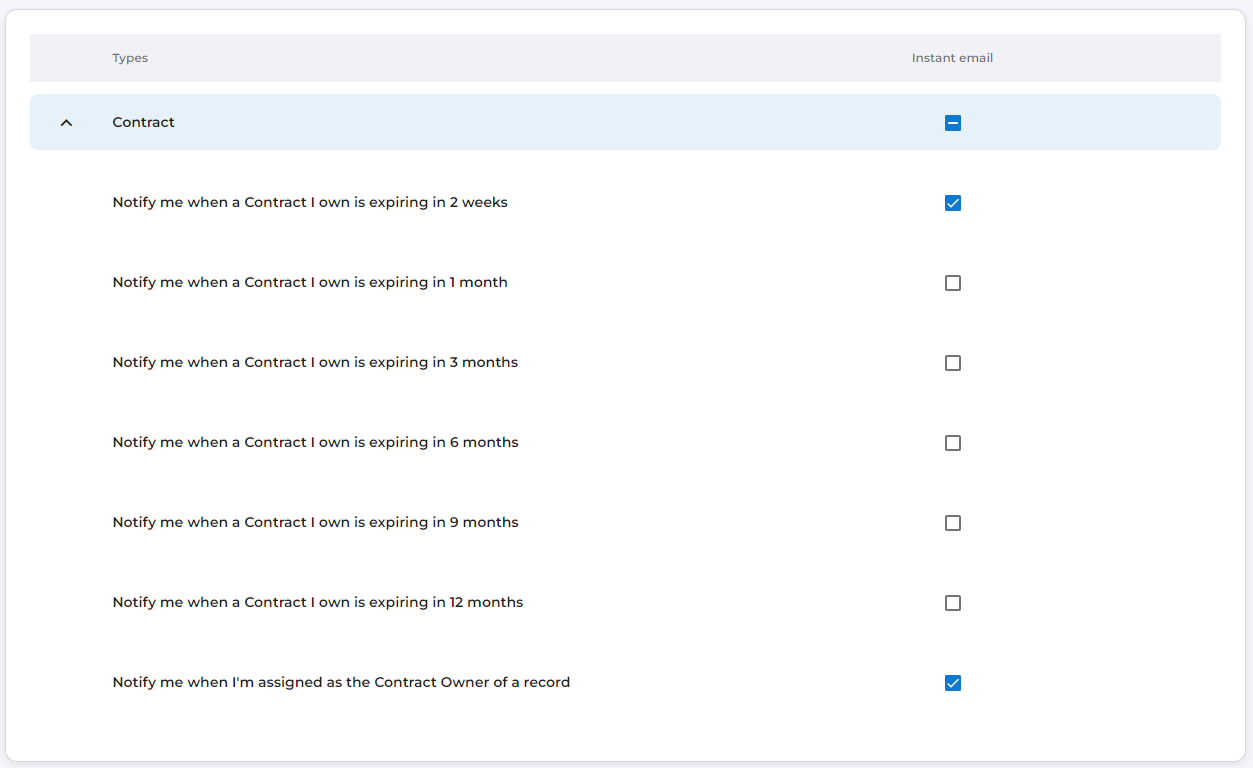Click the expiring in 1 month label
Screen dimensions: 1253x768
pyautogui.click(x=310, y=282)
